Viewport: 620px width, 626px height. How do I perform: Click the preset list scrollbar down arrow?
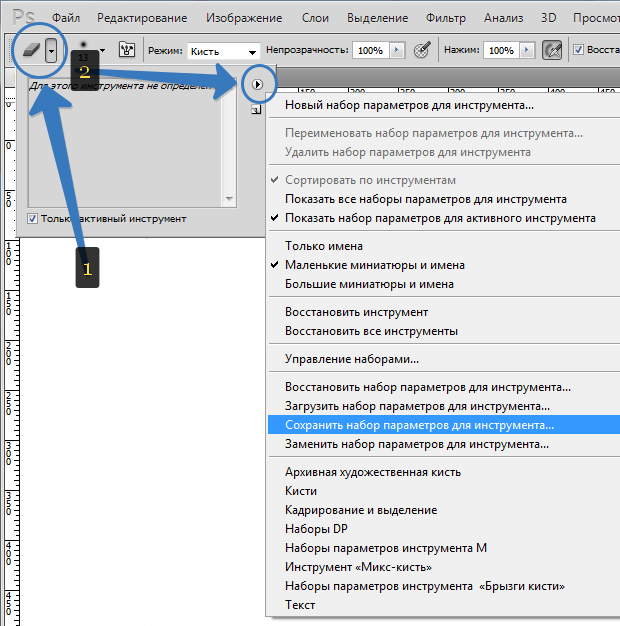(x=229, y=198)
